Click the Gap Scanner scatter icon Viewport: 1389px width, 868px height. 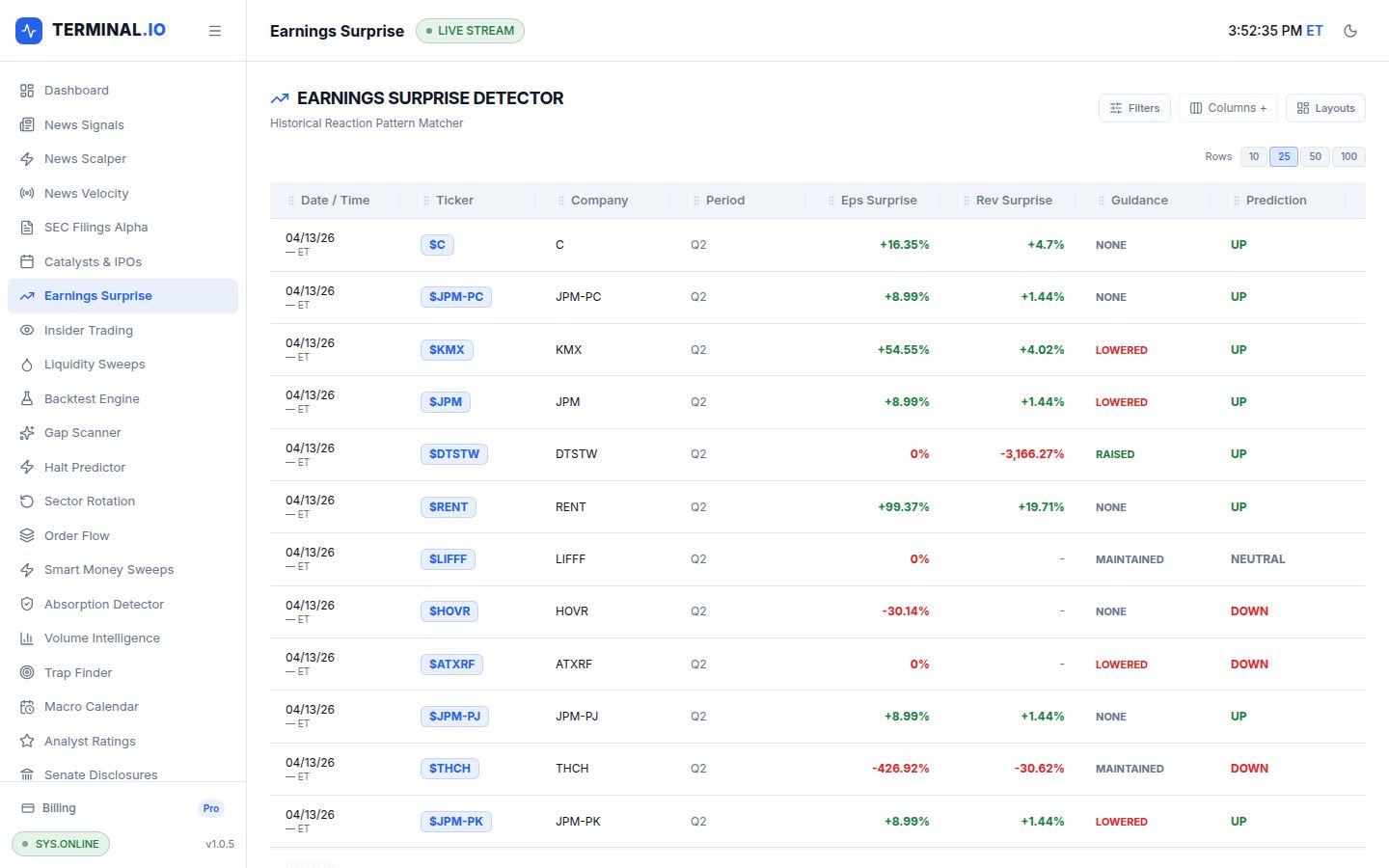point(27,433)
